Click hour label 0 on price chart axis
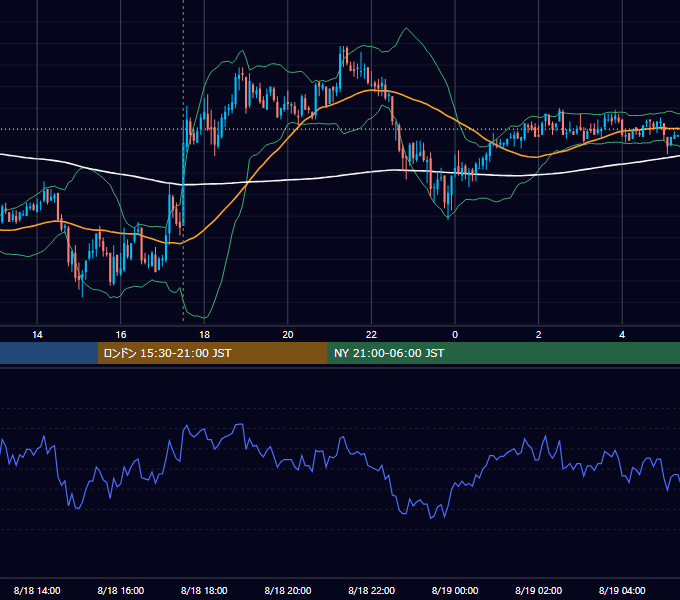Screen dimensions: 680x600 pos(455,335)
